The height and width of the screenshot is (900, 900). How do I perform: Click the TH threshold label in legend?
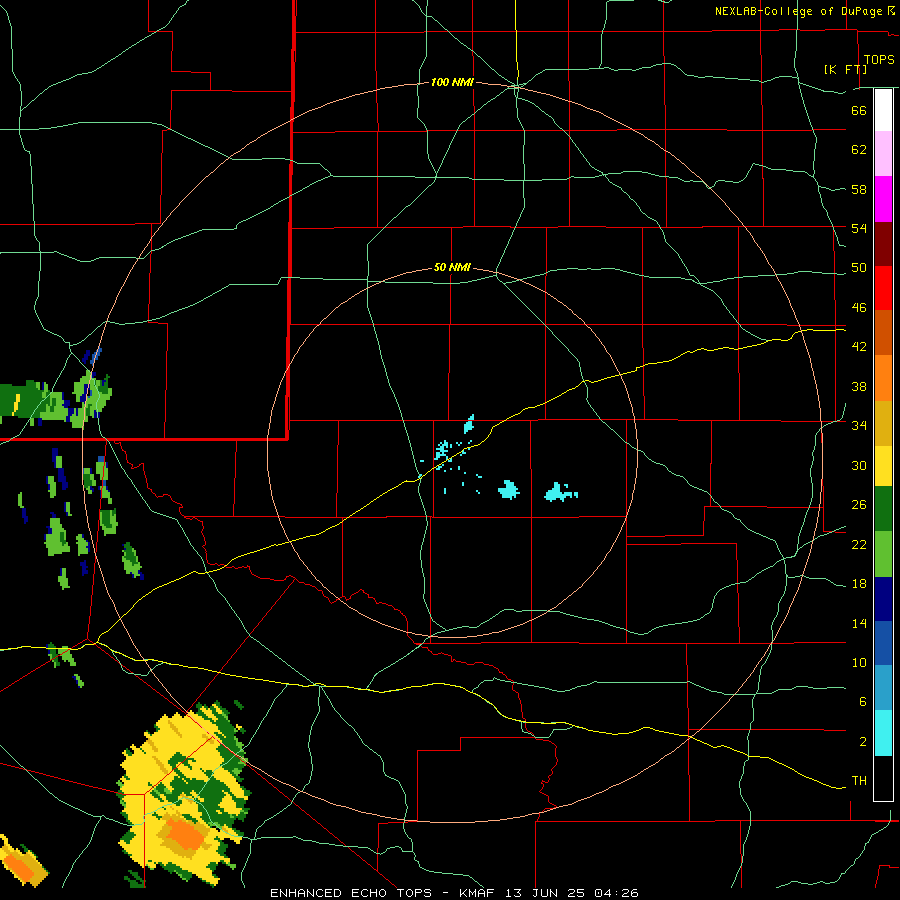859,781
